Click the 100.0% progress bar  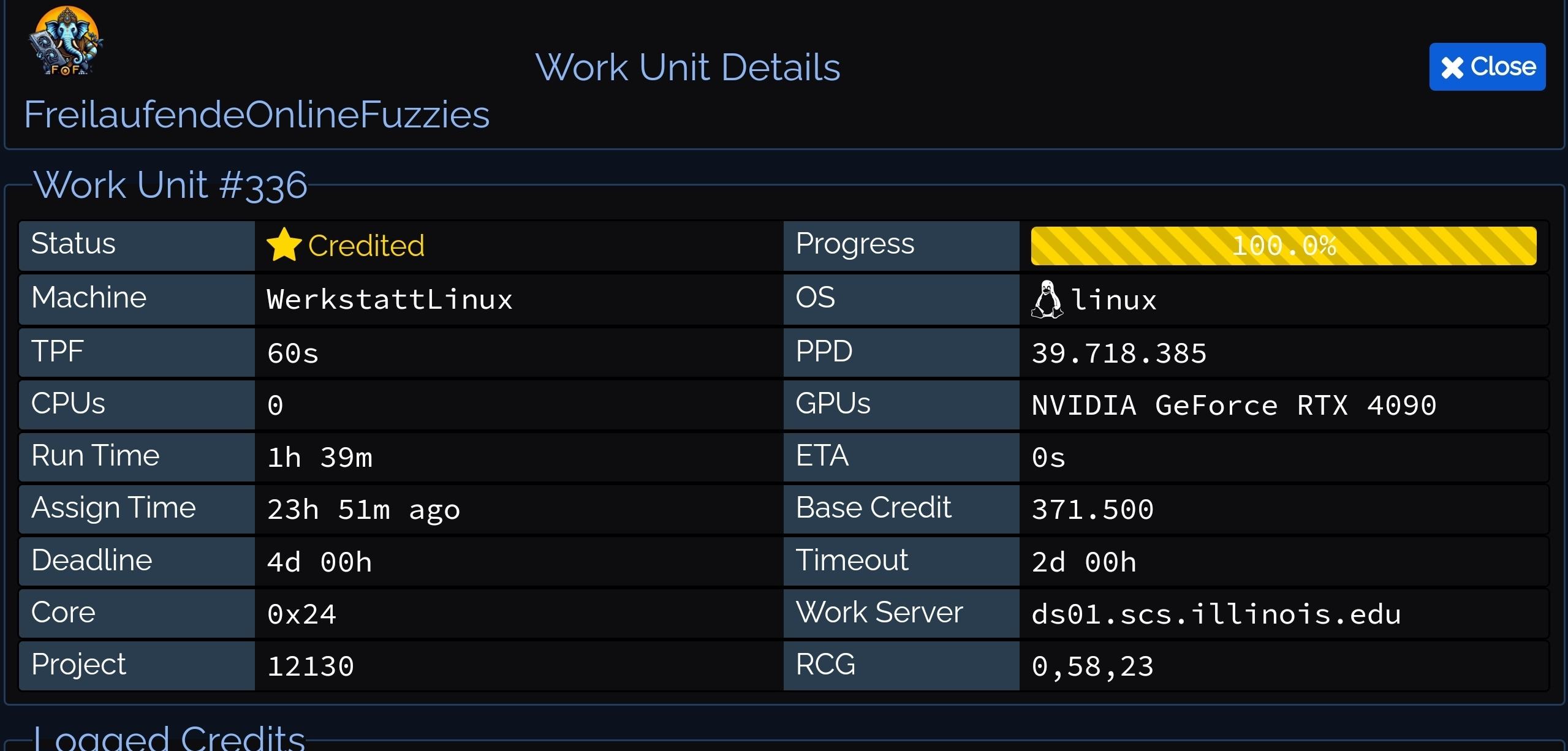(x=1283, y=246)
